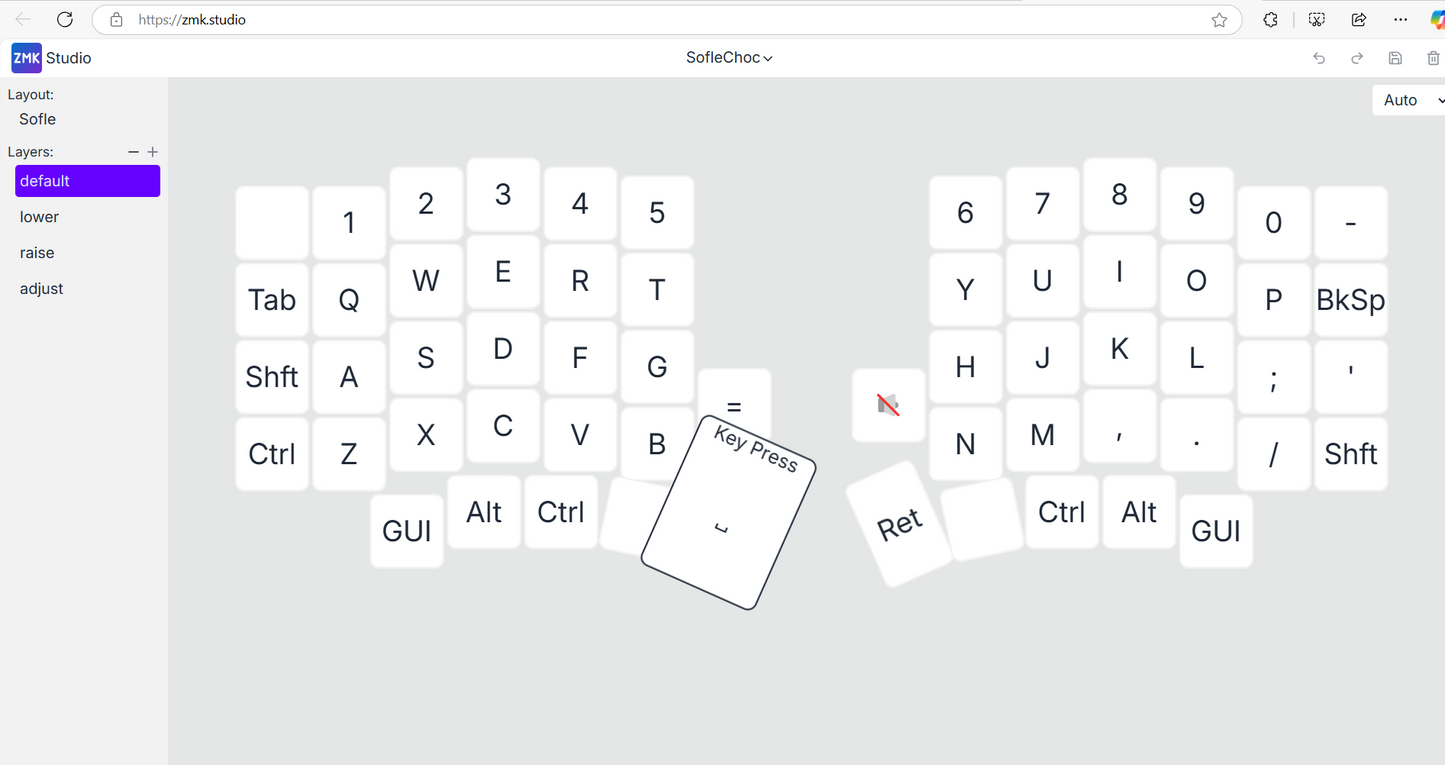Switch to the raise layer
Image resolution: width=1445 pixels, height=765 pixels.
37,253
